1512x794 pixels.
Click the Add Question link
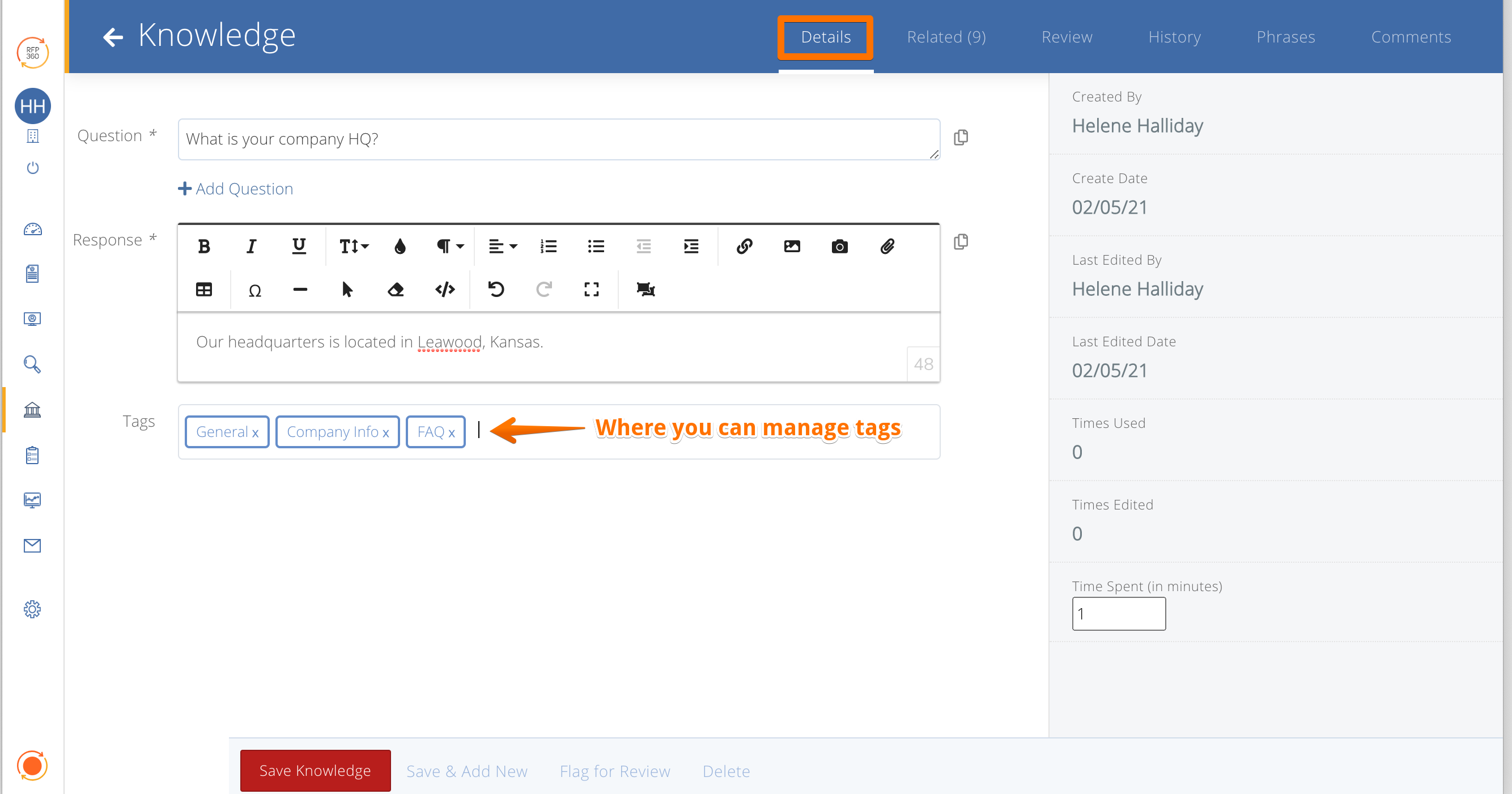235,189
